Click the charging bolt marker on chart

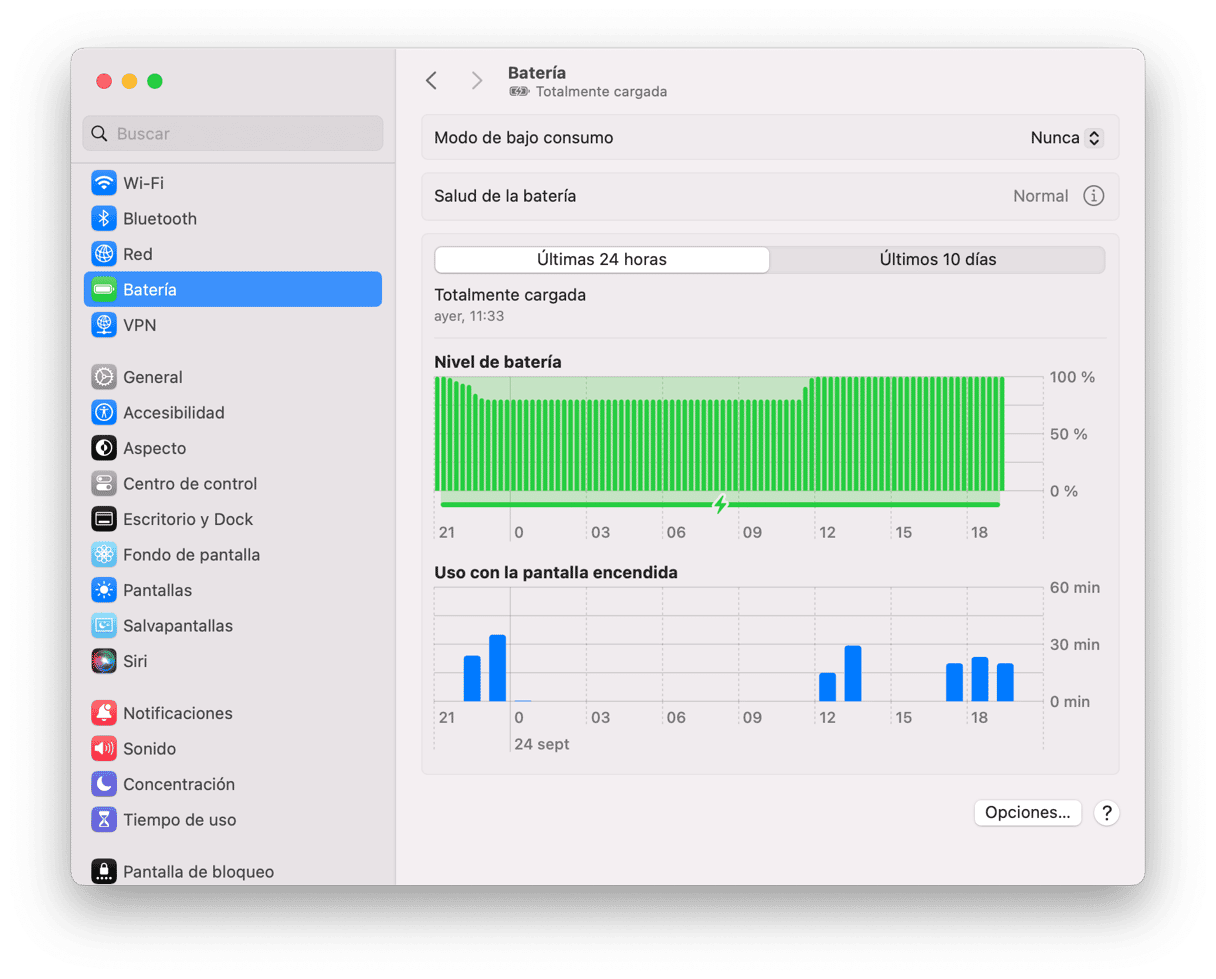click(720, 504)
